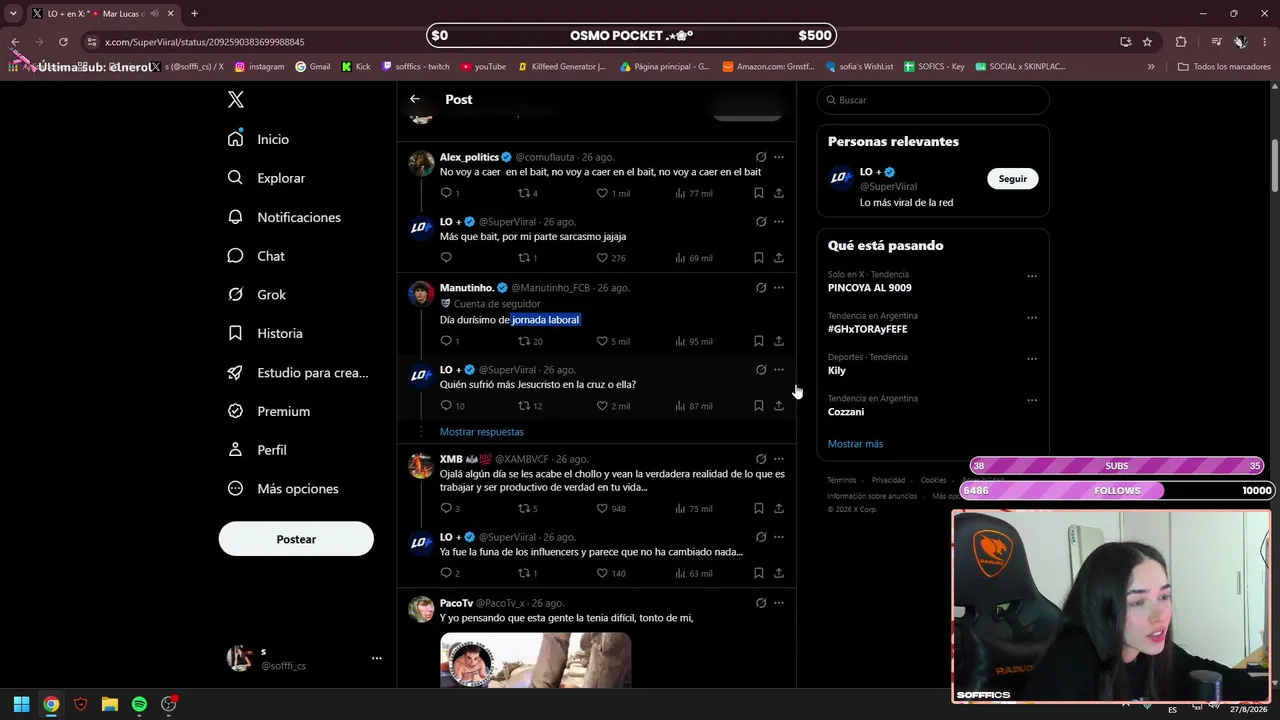Like the Alex_politics bait post
This screenshot has height=720, width=1280.
(602, 193)
